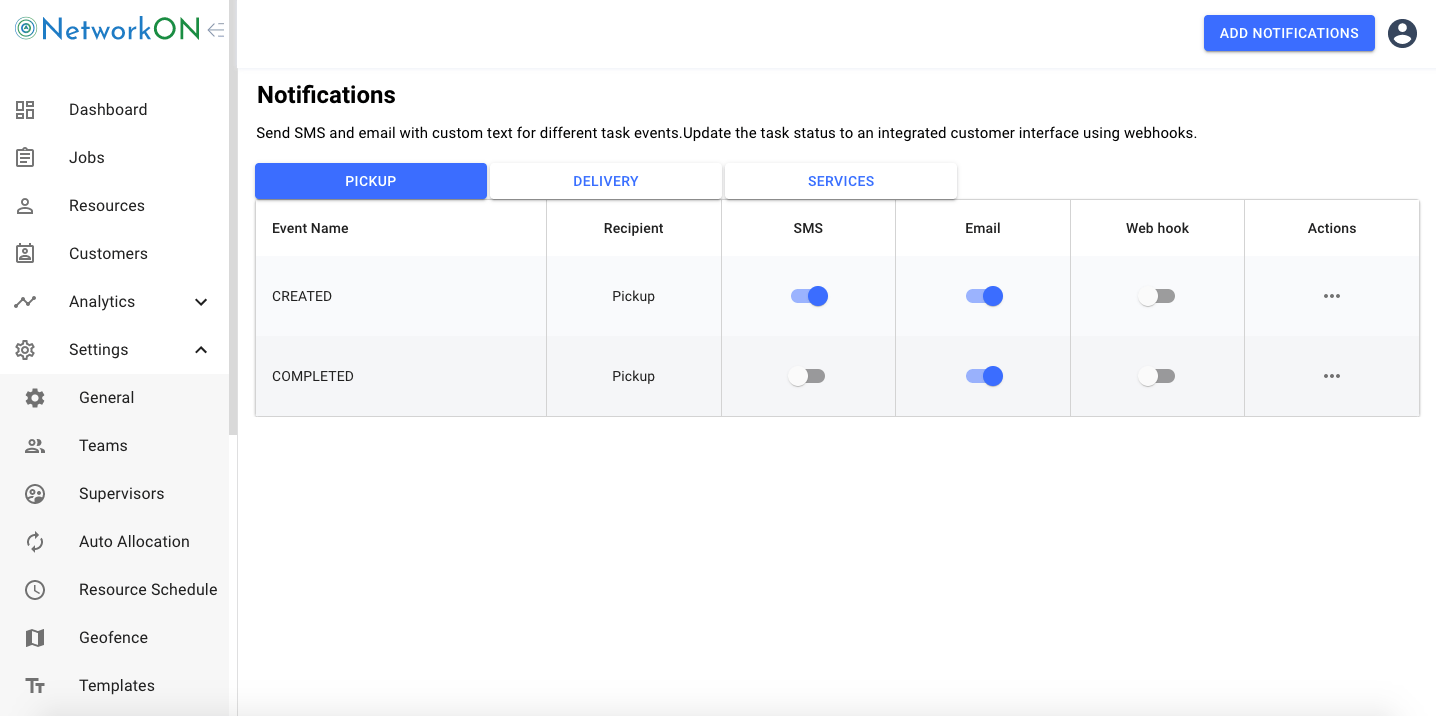The width and height of the screenshot is (1436, 716).
Task: Click the Customers contact icon
Action: click(x=25, y=254)
